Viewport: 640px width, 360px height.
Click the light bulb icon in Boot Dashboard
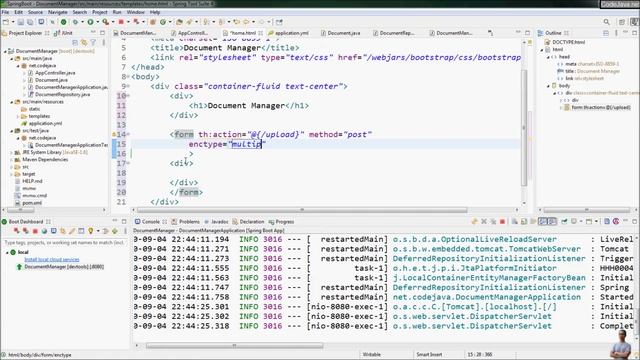(91, 231)
